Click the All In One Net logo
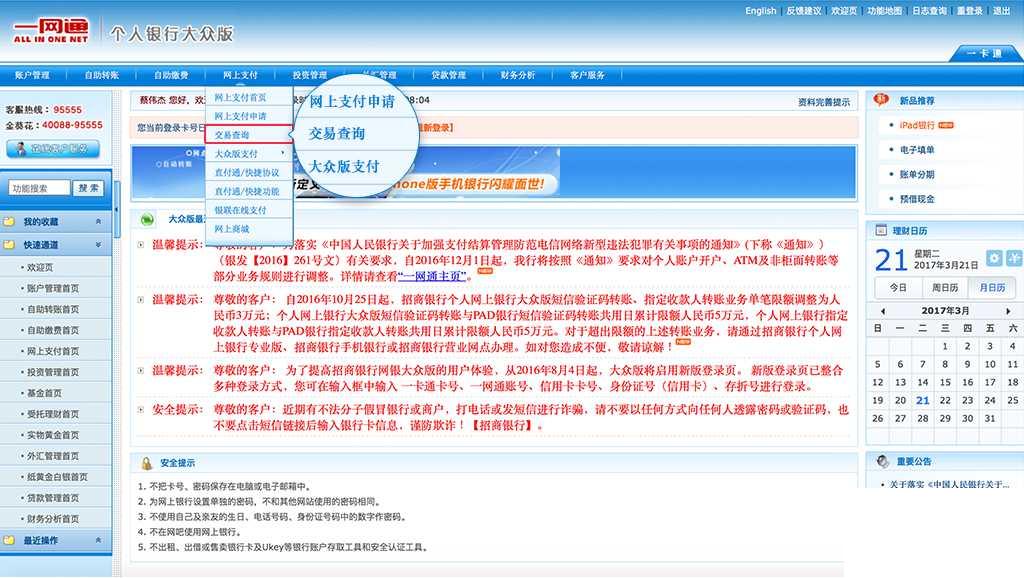This screenshot has width=1024, height=578. (x=50, y=31)
